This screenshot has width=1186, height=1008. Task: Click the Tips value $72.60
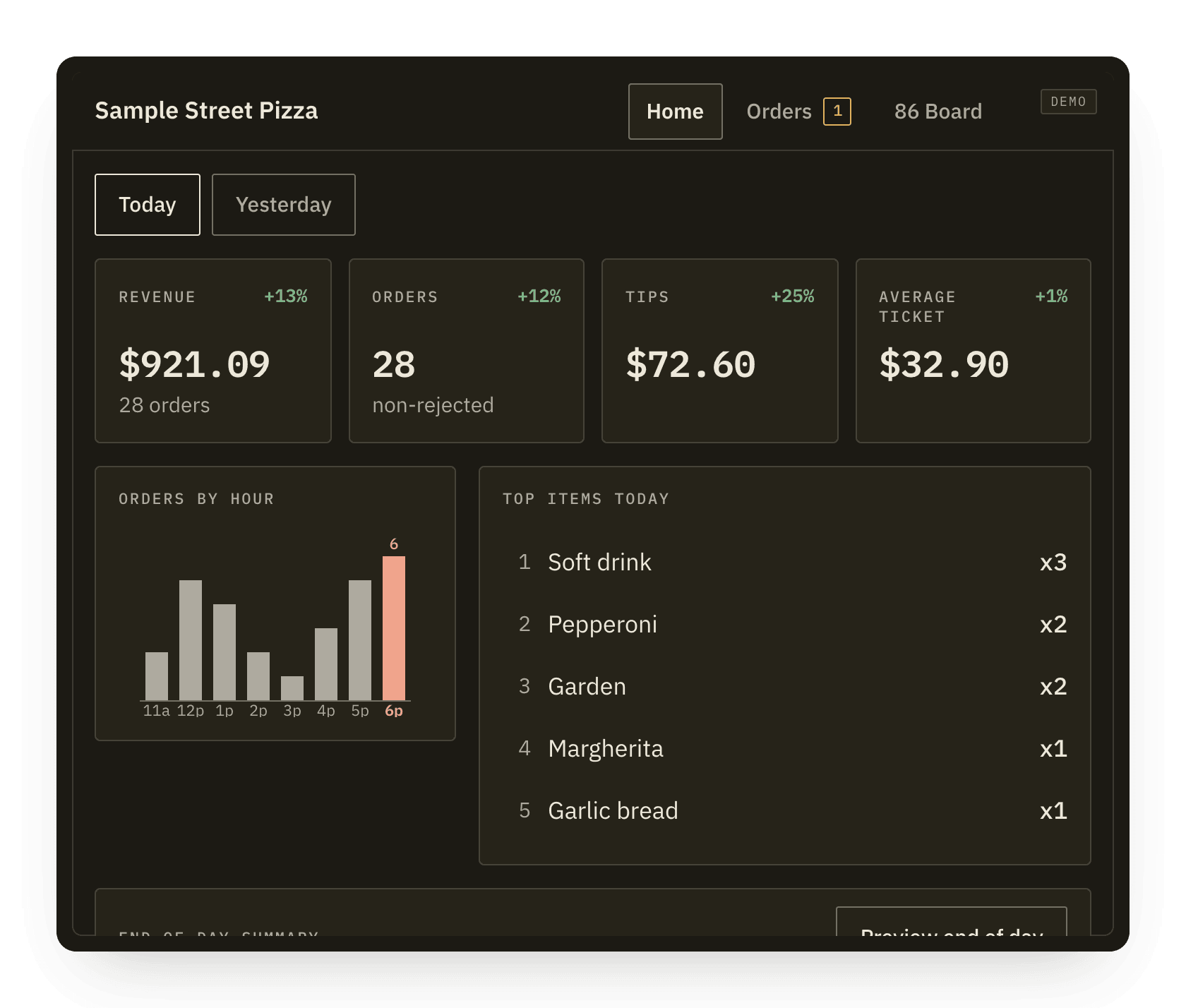(x=690, y=365)
